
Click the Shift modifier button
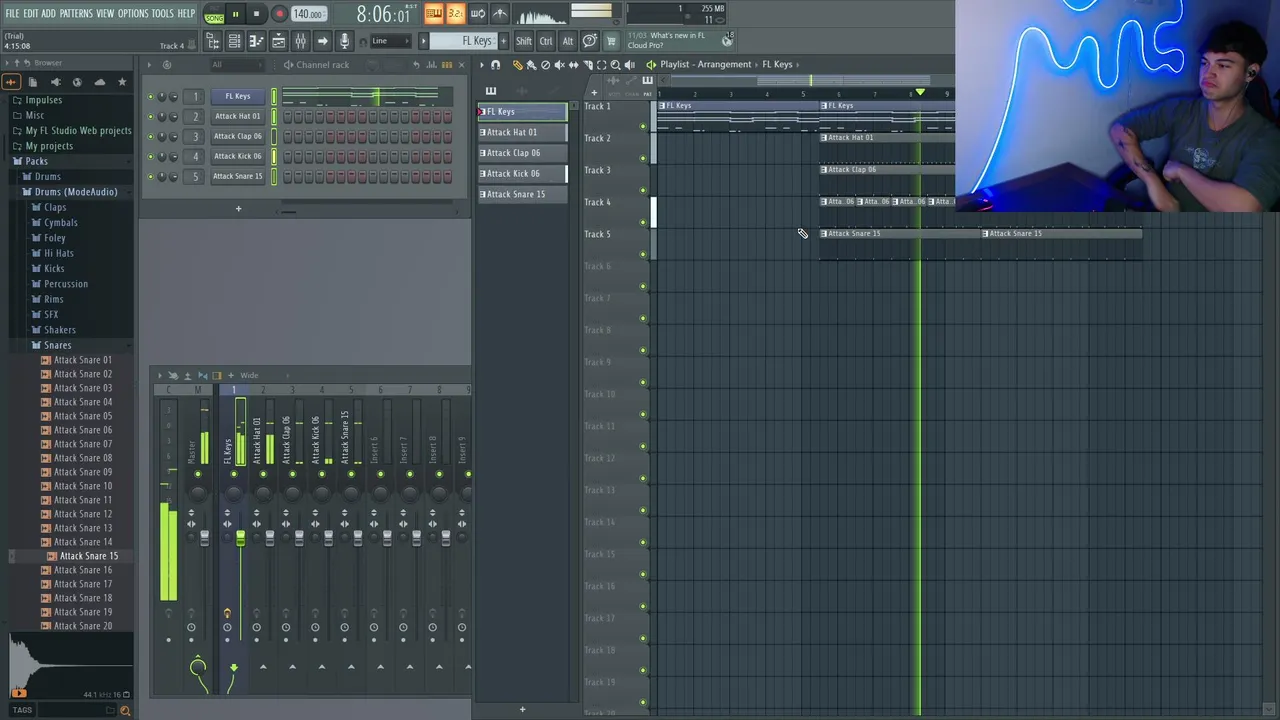pos(524,41)
